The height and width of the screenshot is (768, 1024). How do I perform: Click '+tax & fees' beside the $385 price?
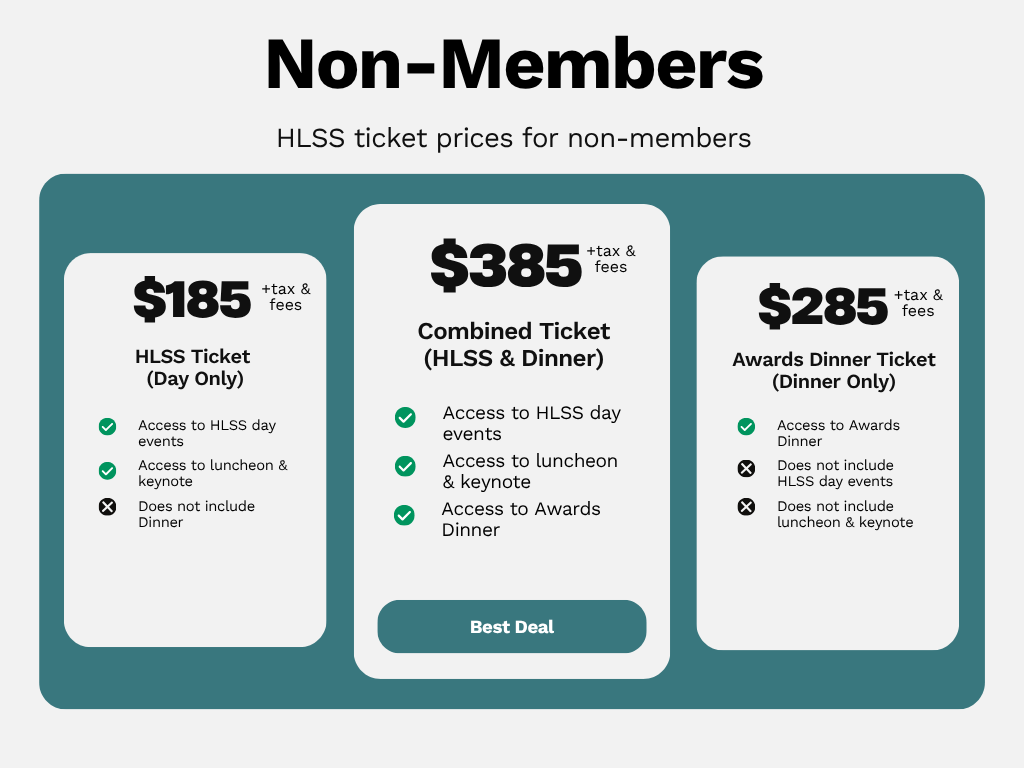(611, 259)
